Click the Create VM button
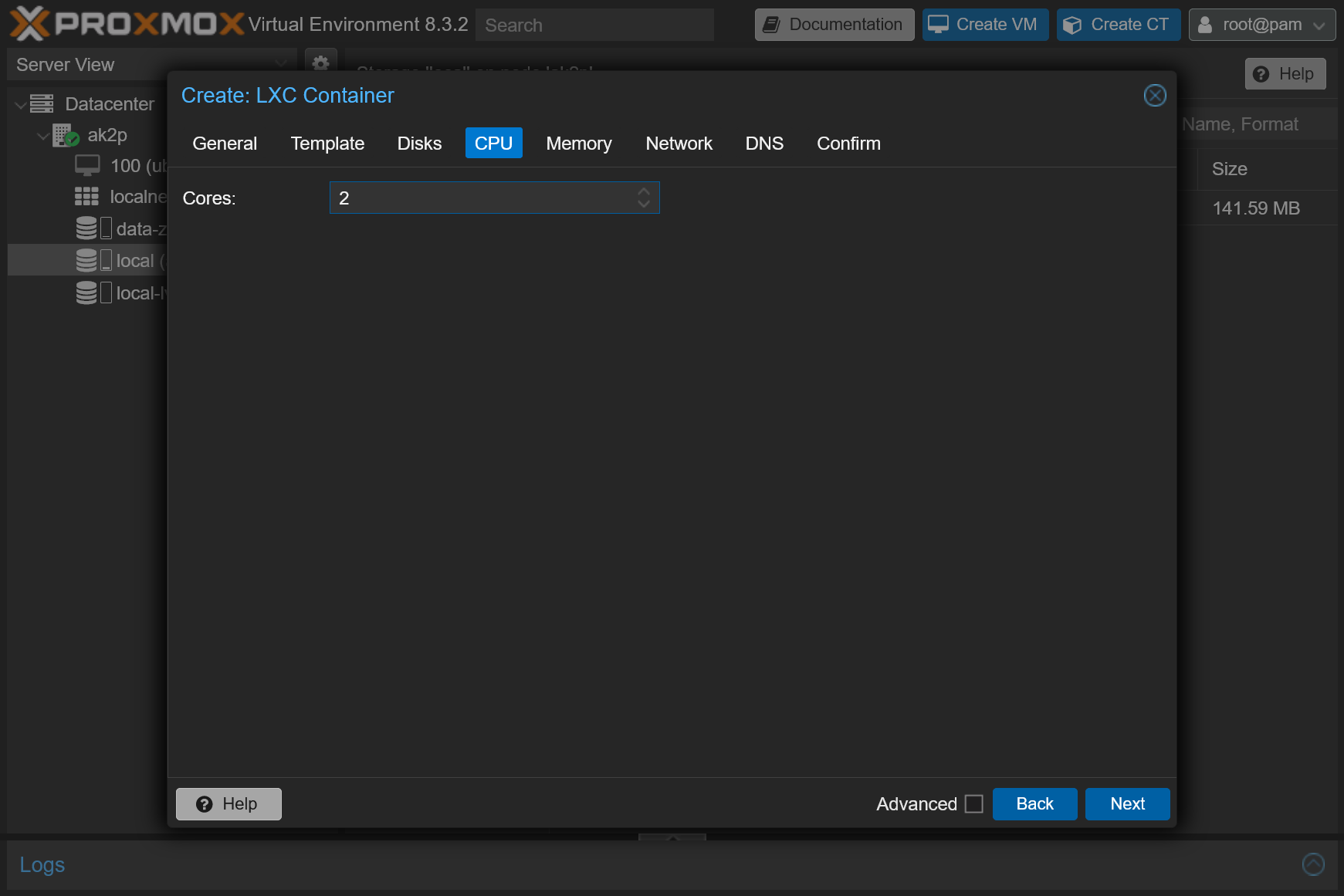This screenshot has height=896, width=1344. [985, 25]
